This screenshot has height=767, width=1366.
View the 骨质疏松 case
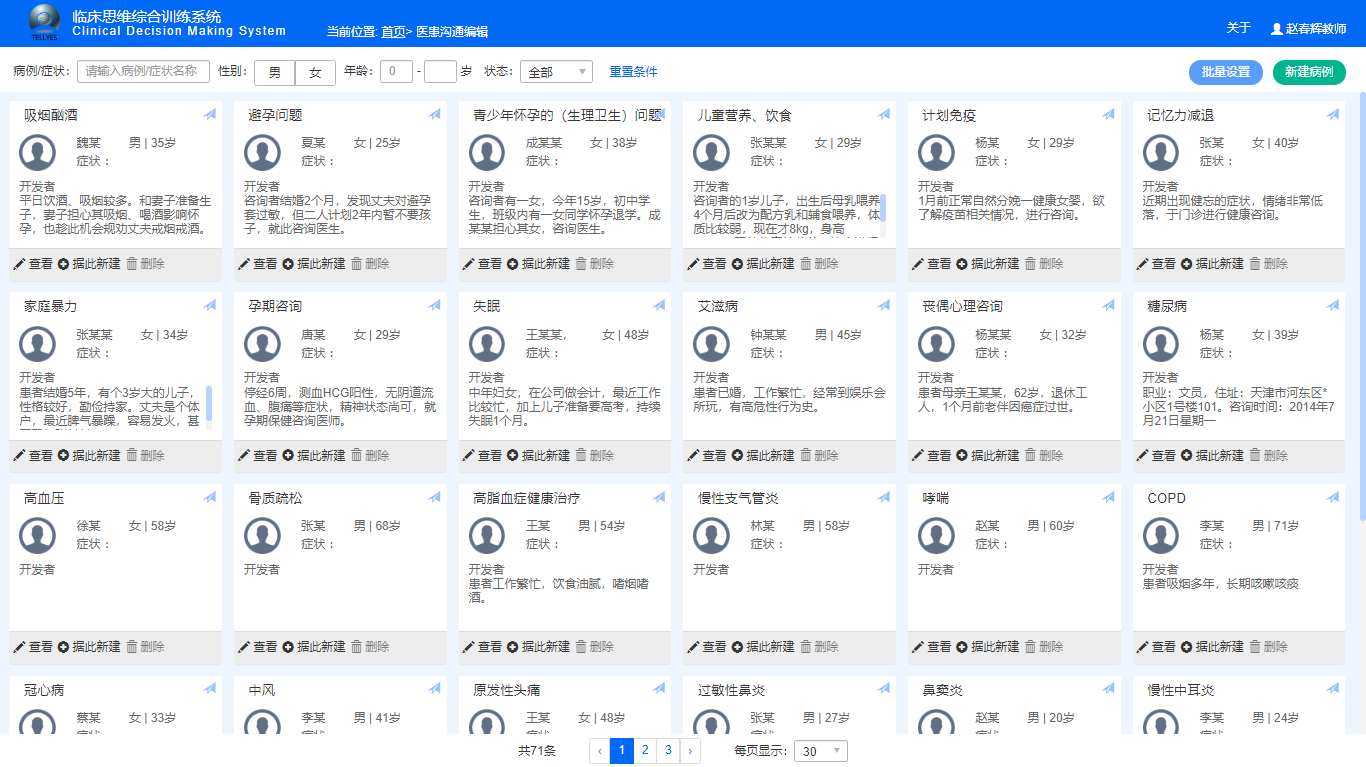pos(258,647)
